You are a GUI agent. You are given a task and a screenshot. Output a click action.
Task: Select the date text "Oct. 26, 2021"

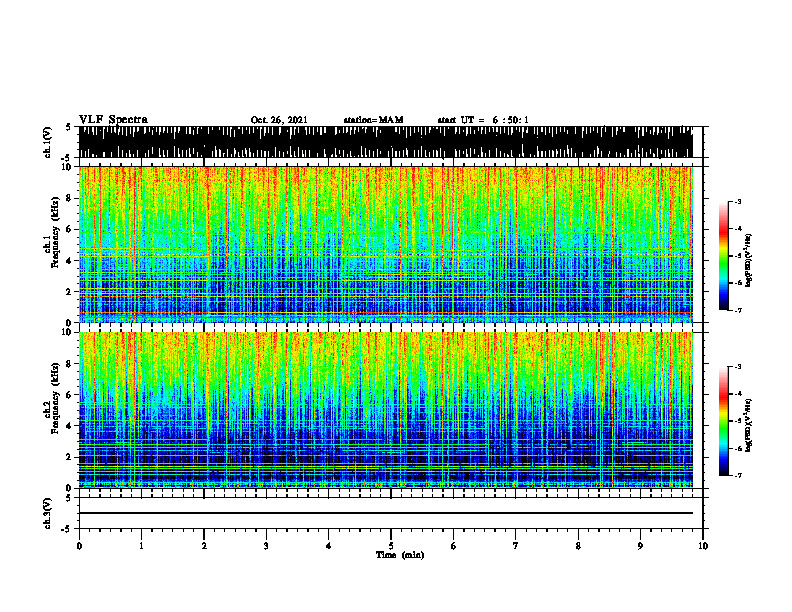click(279, 120)
